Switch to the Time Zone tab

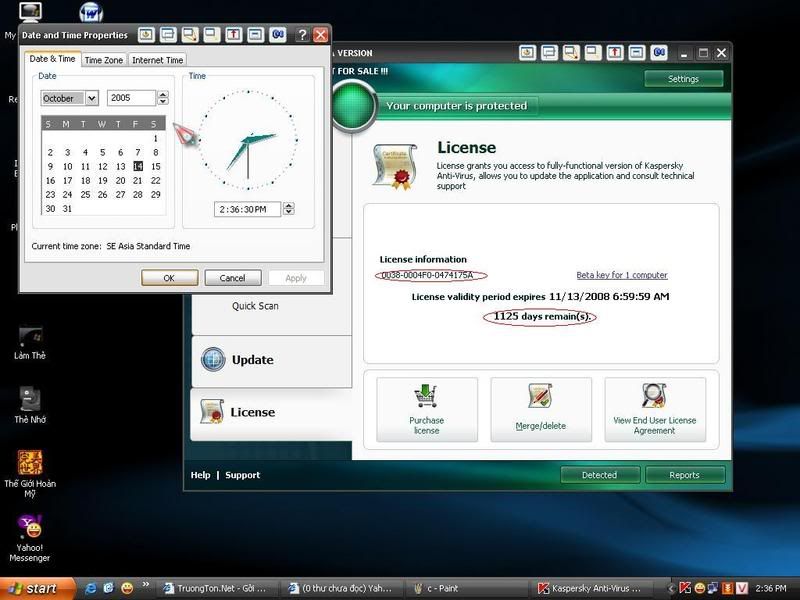[104, 60]
